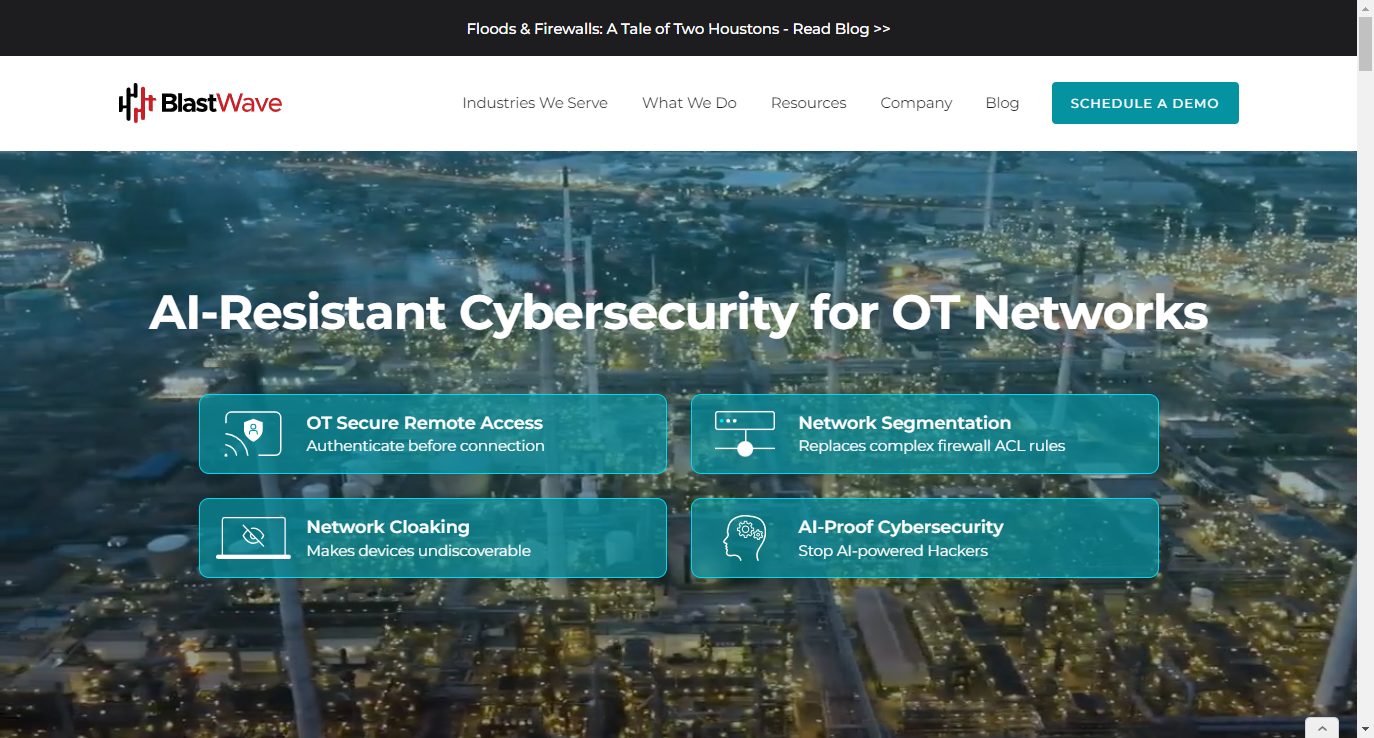Select the Blog menu item
The height and width of the screenshot is (738, 1374).
pos(1002,102)
